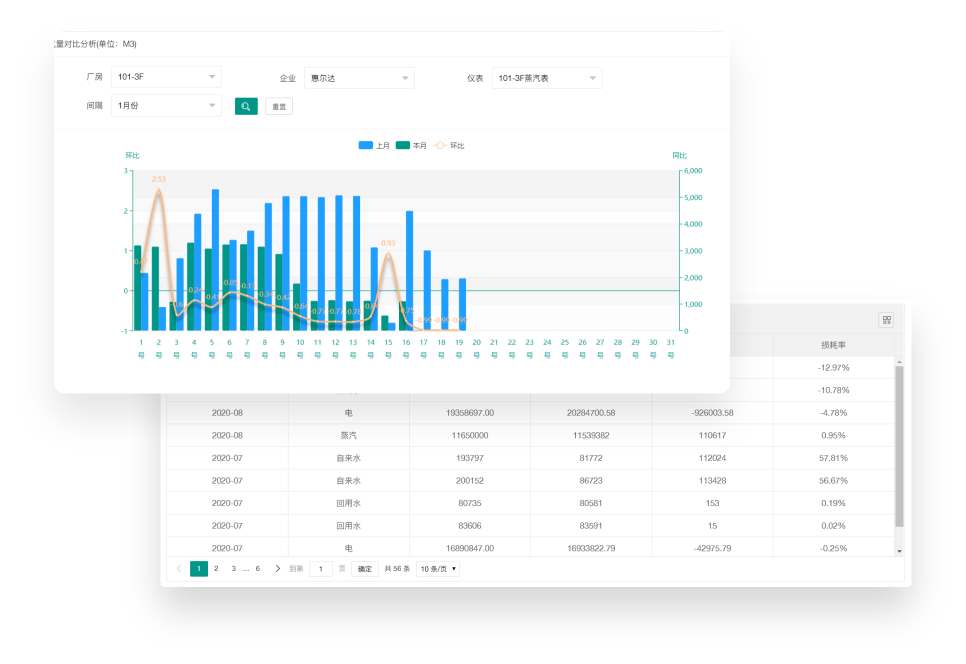Toggle 环比 line in chart legend
This screenshot has width=966, height=664.
click(448, 146)
